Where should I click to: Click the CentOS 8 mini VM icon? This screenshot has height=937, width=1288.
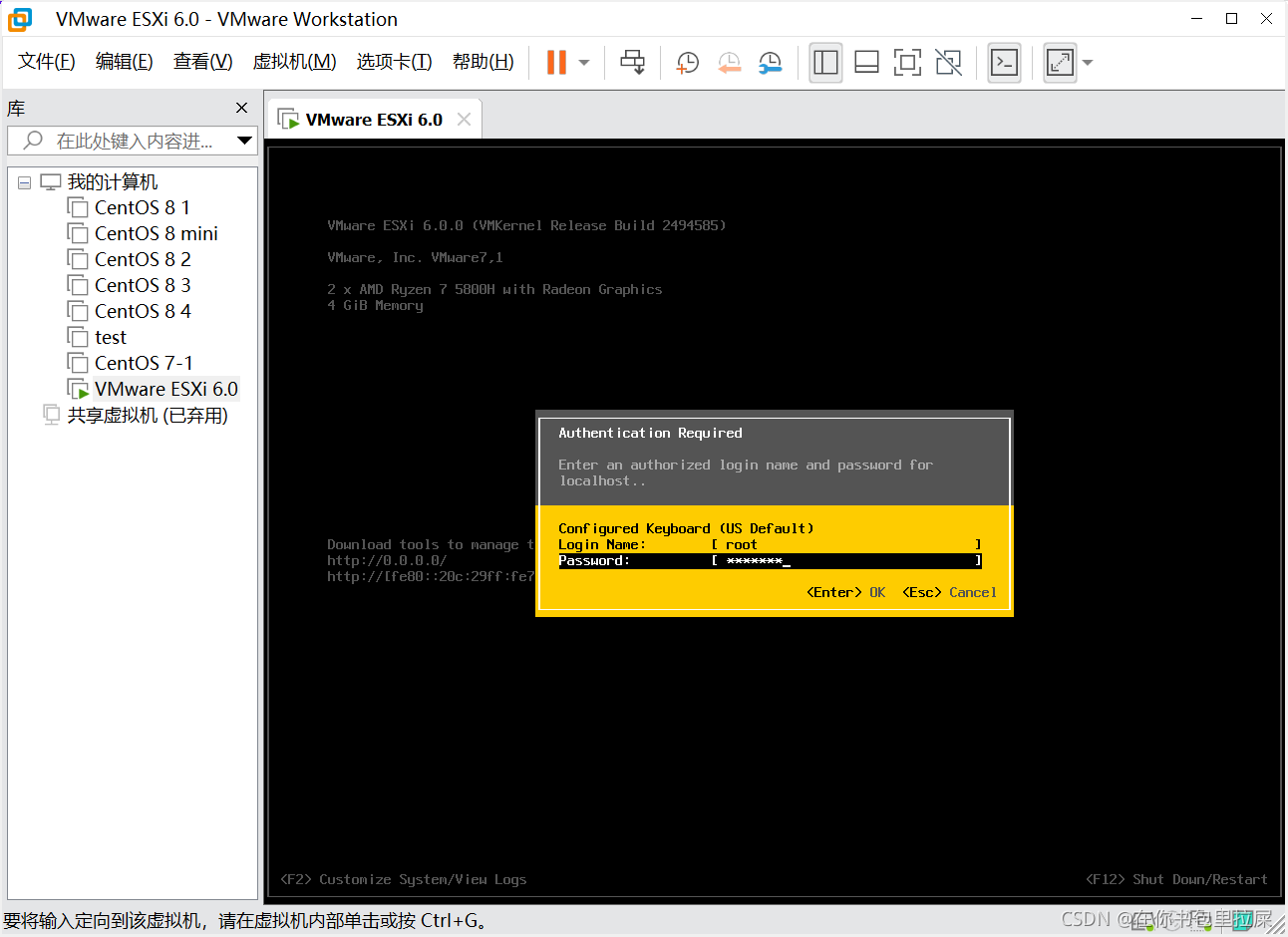click(78, 233)
